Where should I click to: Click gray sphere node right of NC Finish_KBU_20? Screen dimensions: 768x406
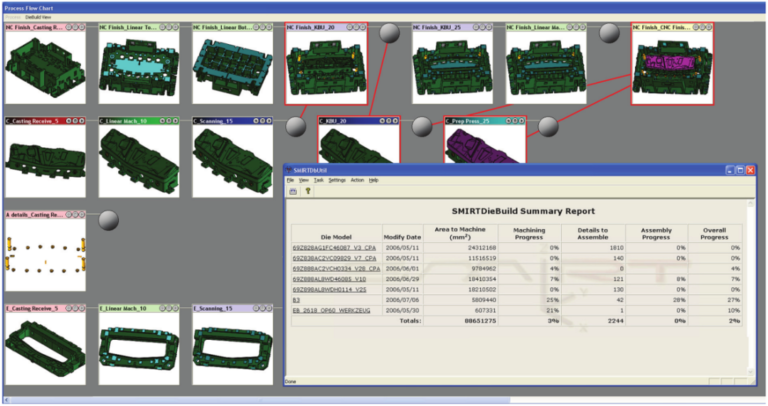click(389, 33)
